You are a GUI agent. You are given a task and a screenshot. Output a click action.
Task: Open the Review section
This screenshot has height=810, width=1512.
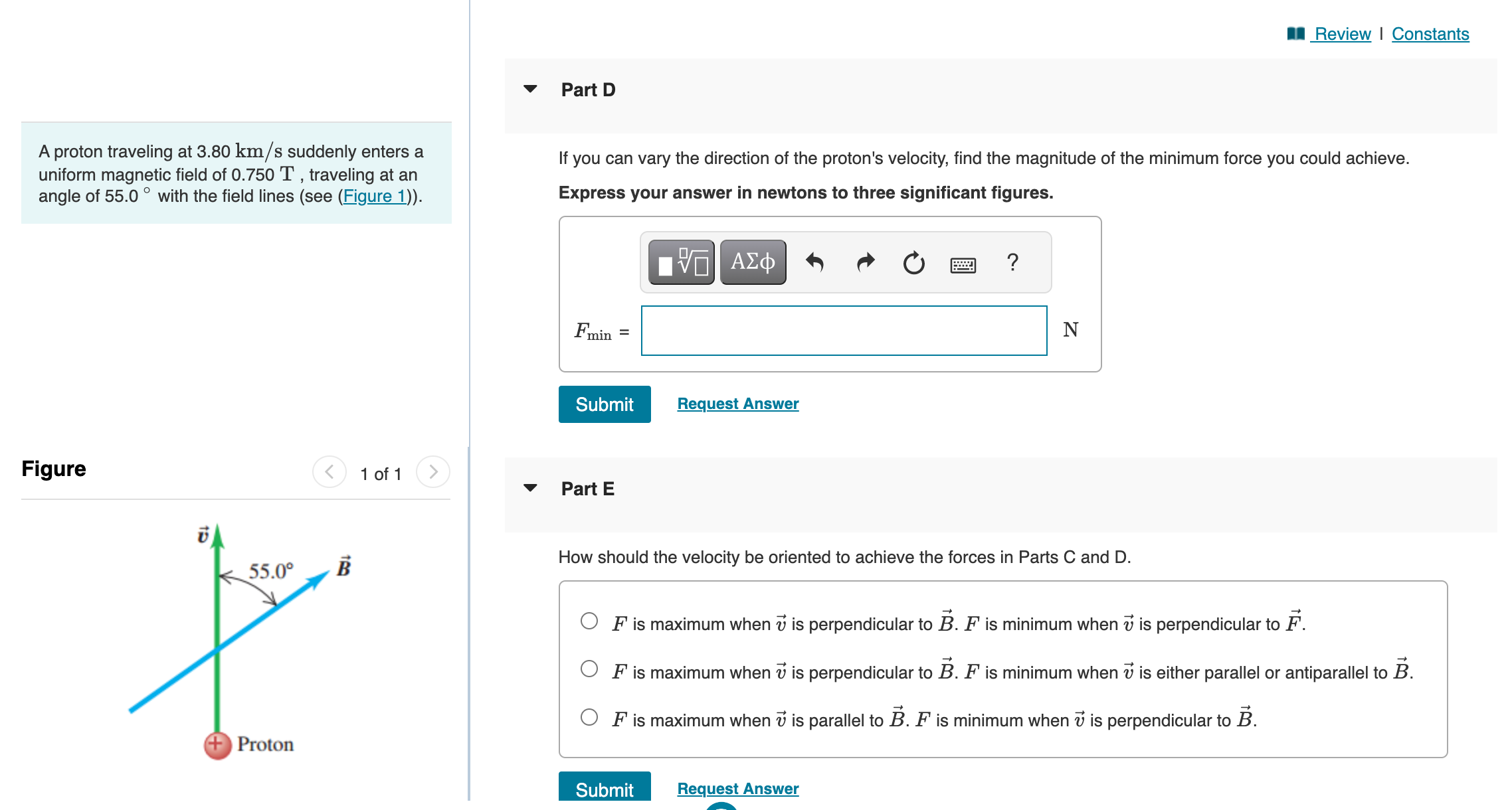[1341, 33]
